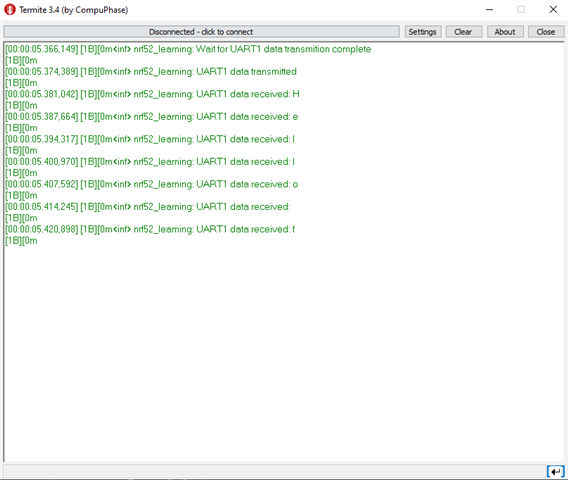Close window using title bar X
Viewport: 568px width, 480px height.
click(553, 10)
